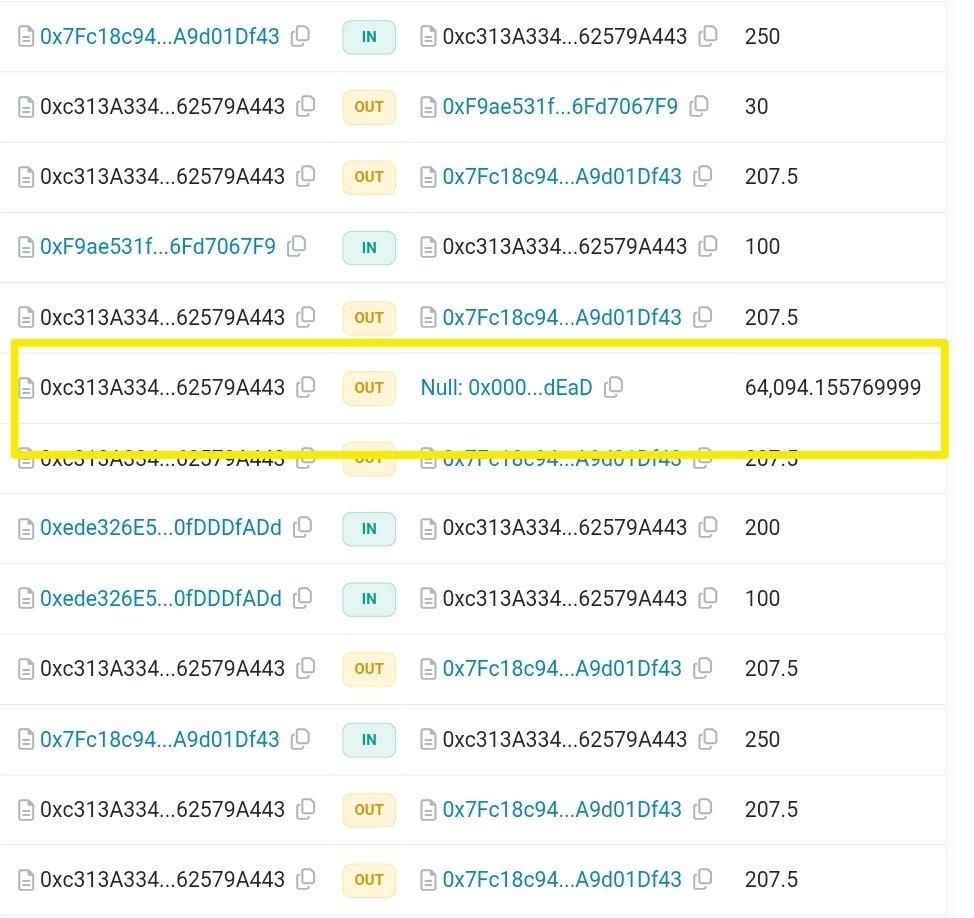Copy the recipient address in the 0xede326E5 100 row
Viewport: 974px width, 918px height.
(x=708, y=598)
